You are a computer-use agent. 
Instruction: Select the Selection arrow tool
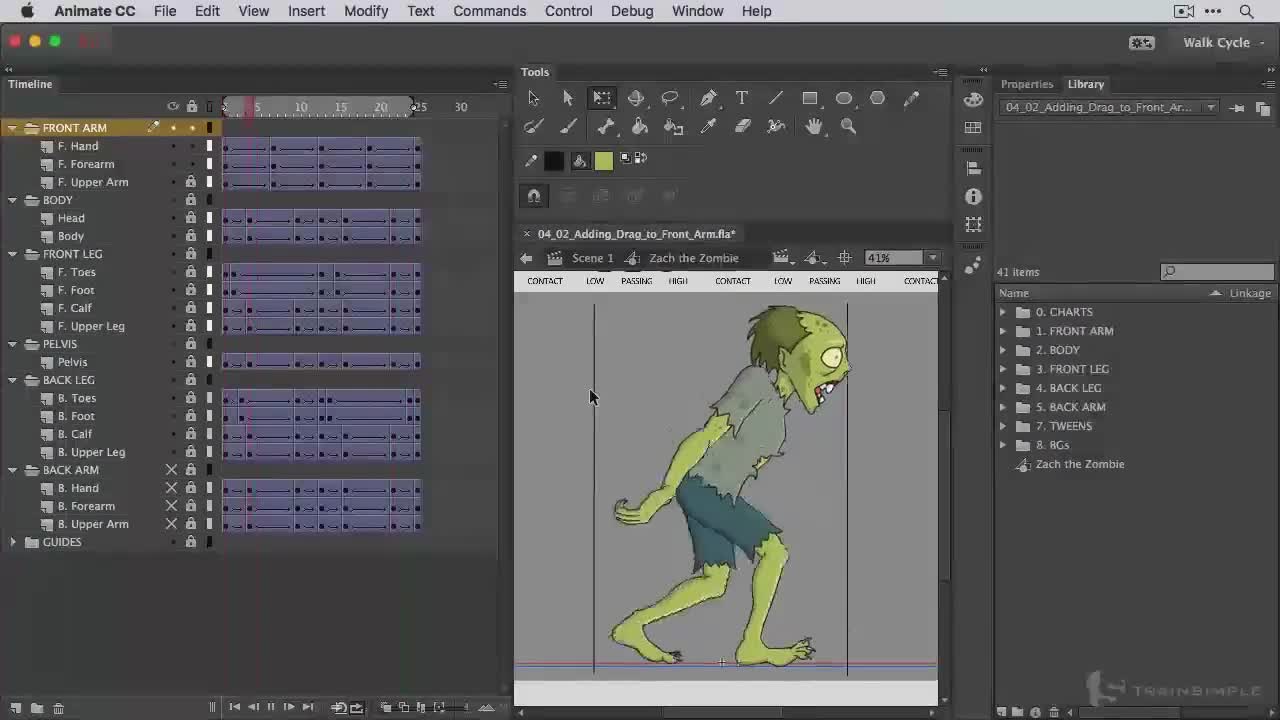point(533,98)
